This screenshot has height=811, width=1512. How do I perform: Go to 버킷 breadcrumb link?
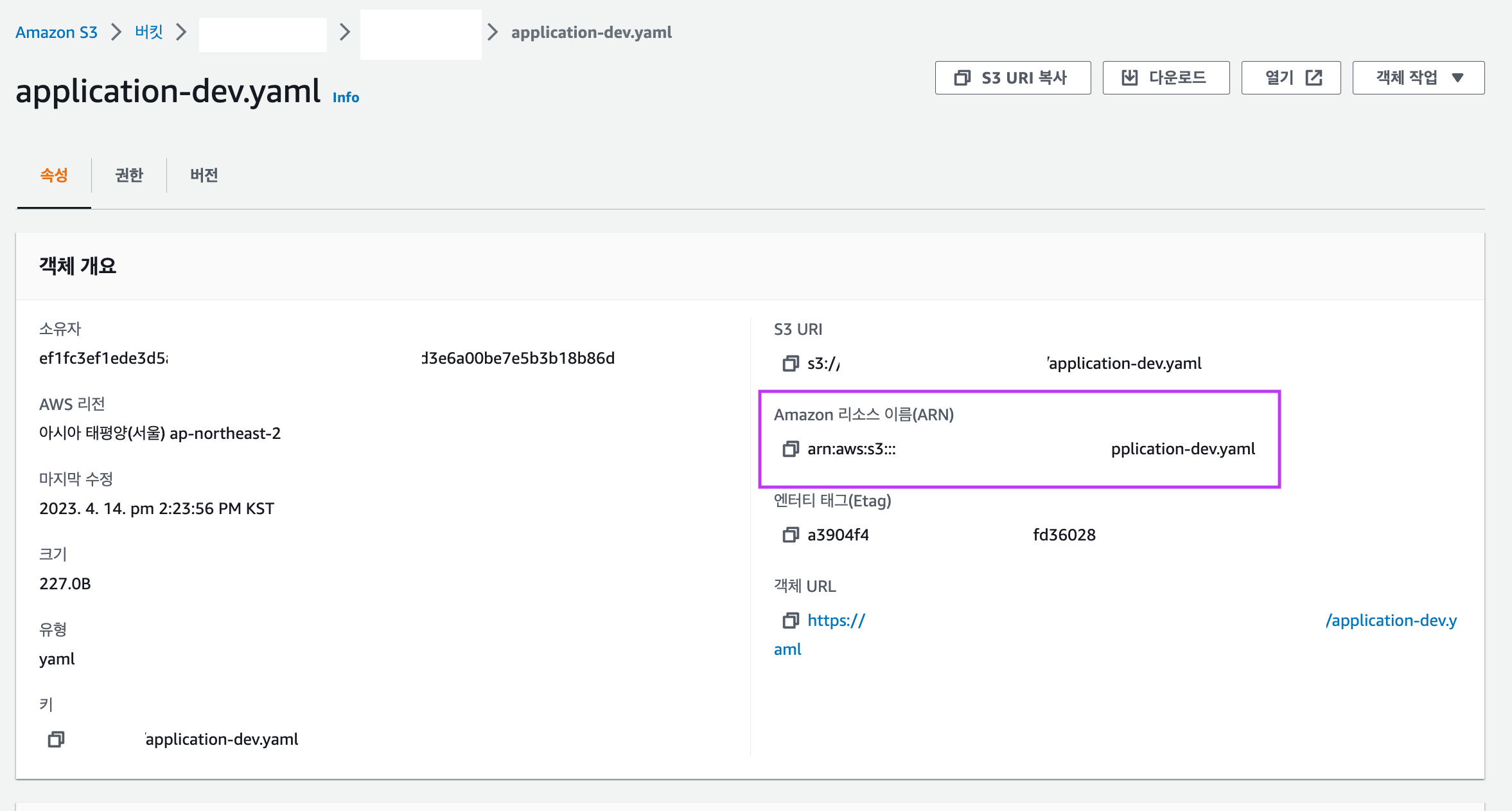click(x=149, y=32)
